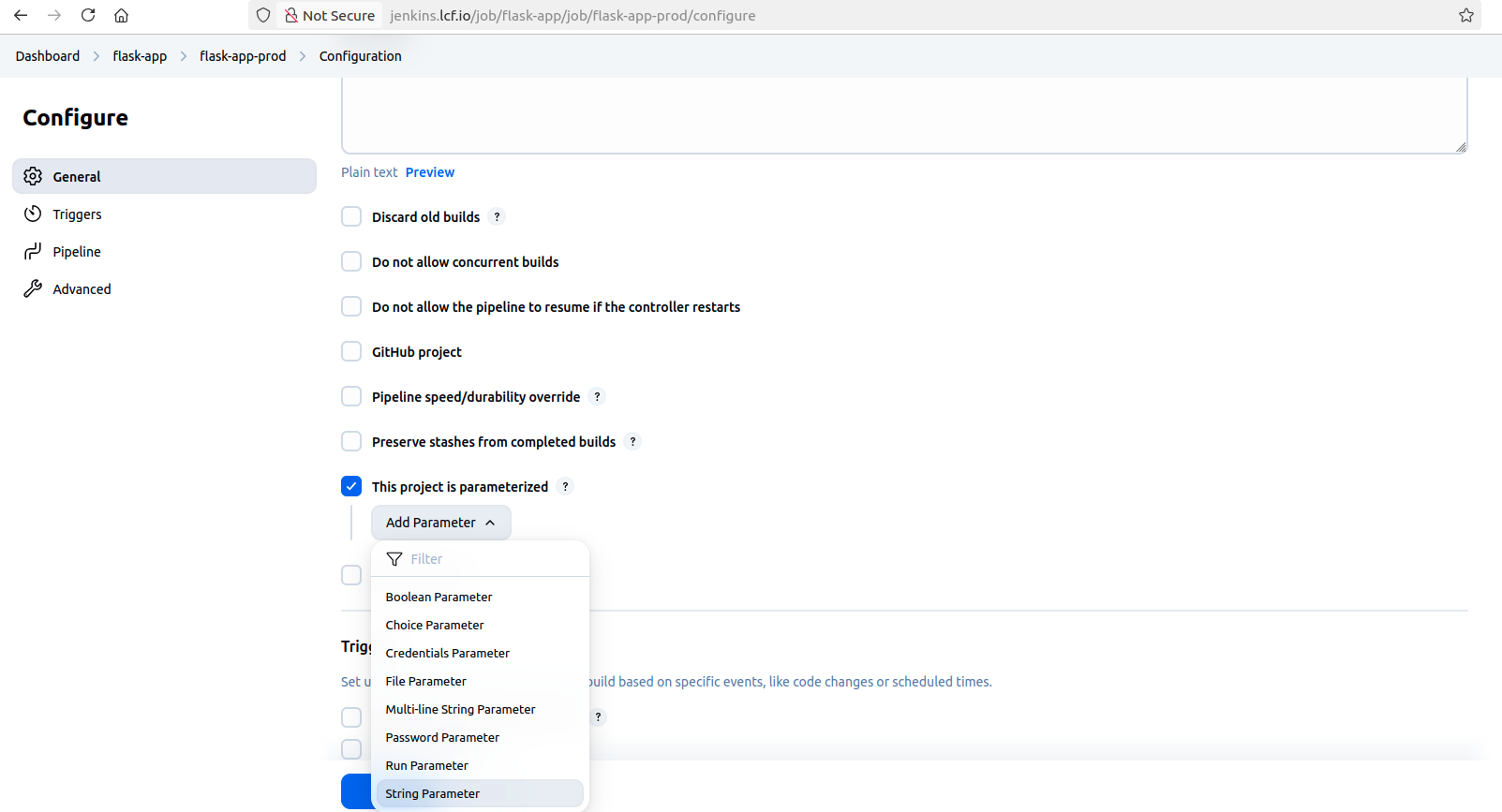Uncheck This project is parameterized

tap(351, 487)
